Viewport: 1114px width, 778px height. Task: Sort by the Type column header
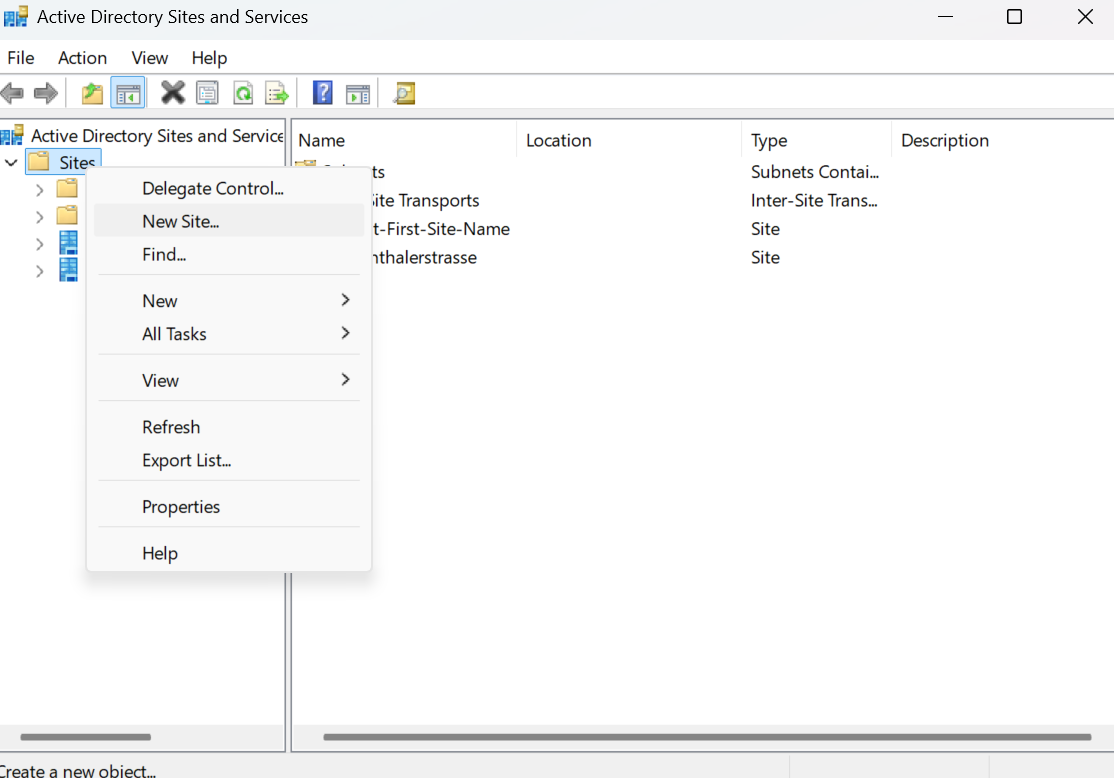[817, 140]
